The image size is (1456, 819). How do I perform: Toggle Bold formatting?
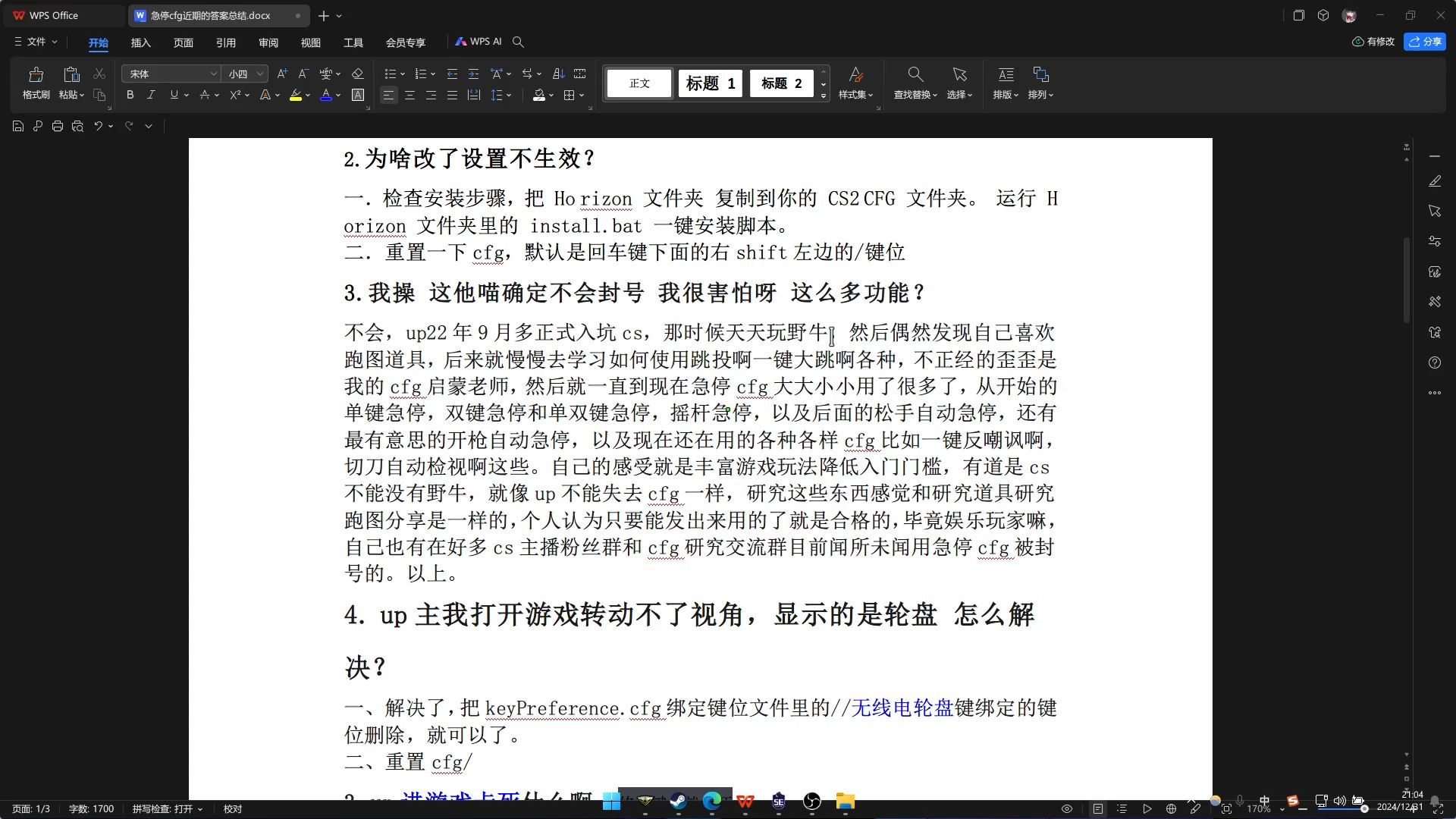coord(130,96)
